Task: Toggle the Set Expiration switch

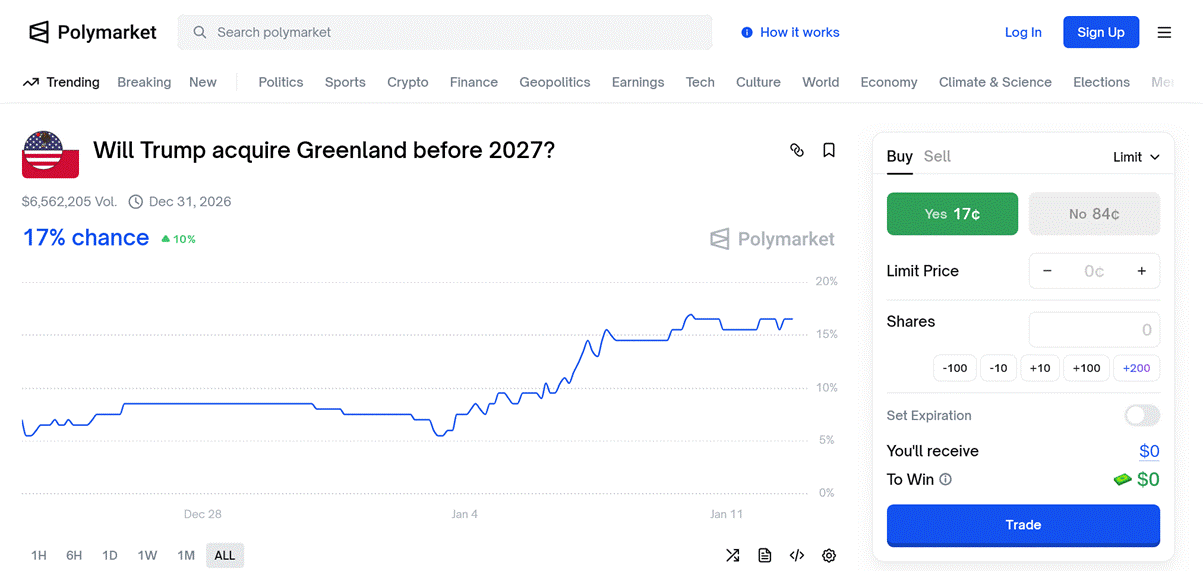Action: [x=1142, y=415]
